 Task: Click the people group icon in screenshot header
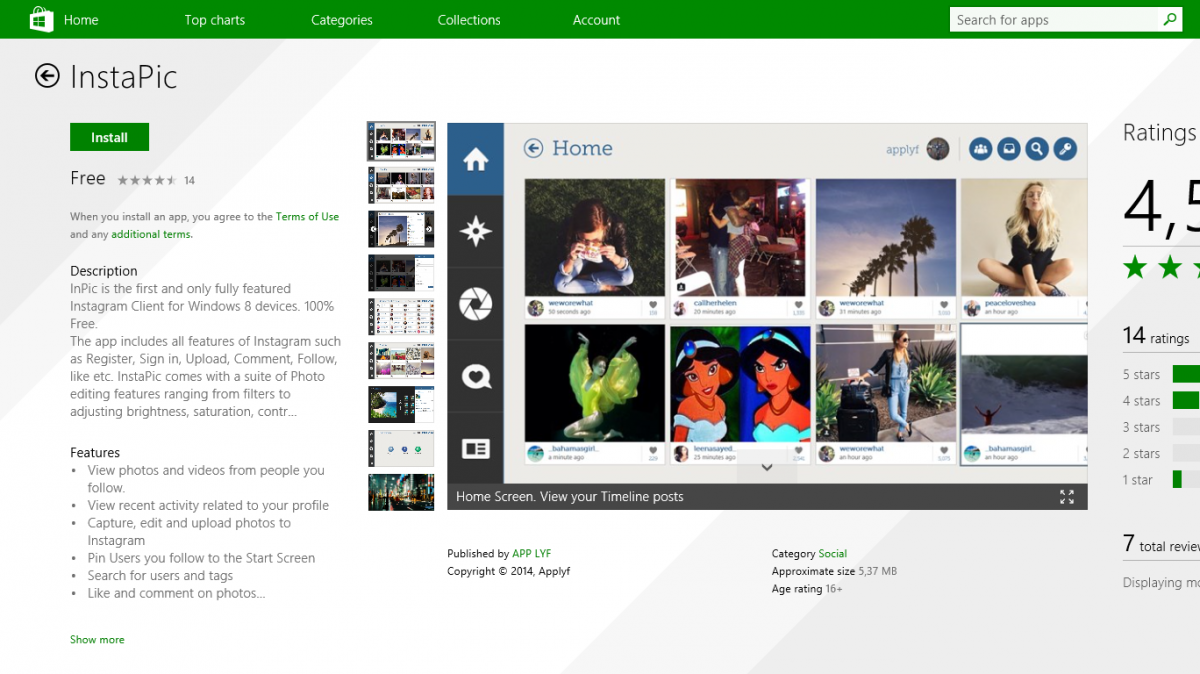click(x=980, y=149)
